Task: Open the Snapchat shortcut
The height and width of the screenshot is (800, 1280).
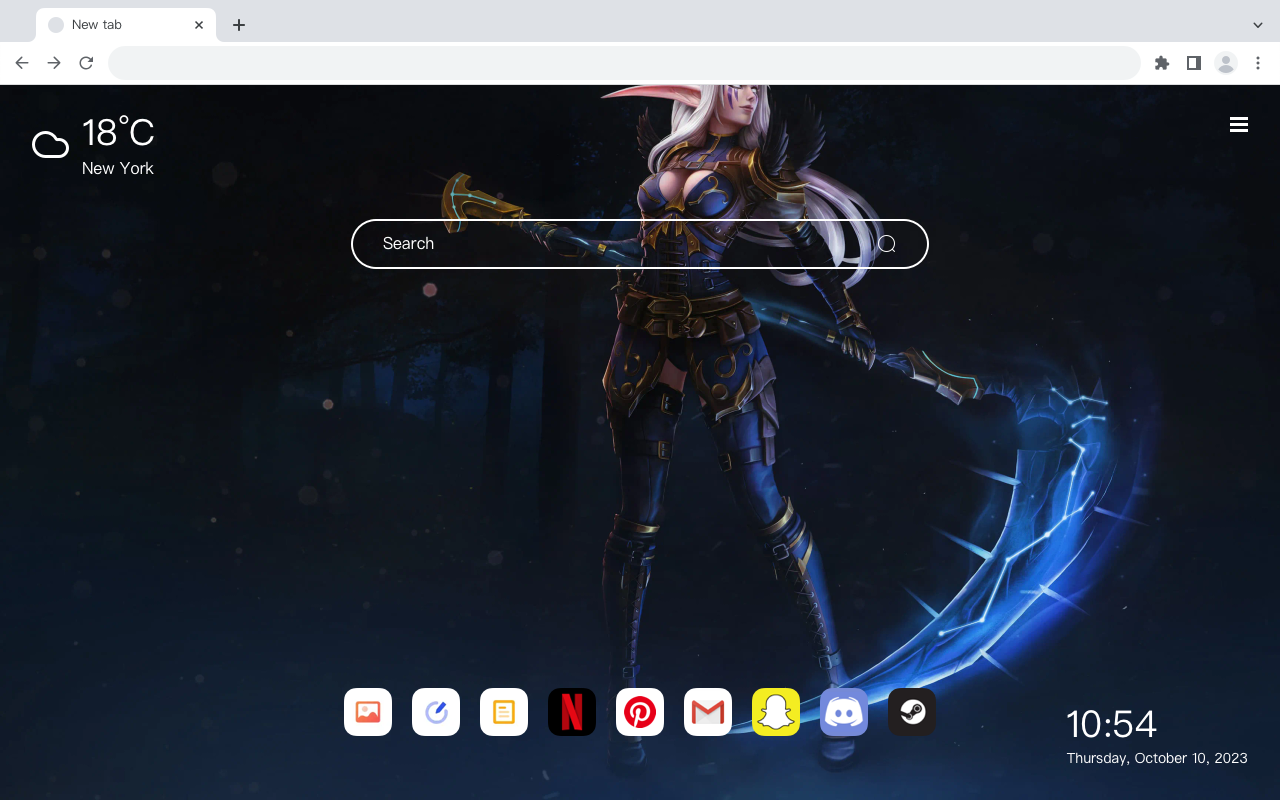Action: point(776,712)
